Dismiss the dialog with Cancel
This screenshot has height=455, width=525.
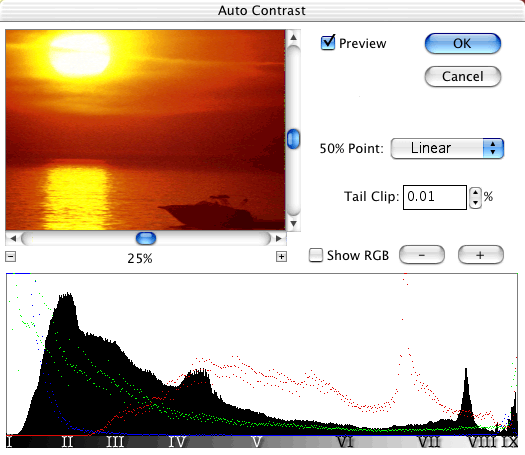pos(463,76)
